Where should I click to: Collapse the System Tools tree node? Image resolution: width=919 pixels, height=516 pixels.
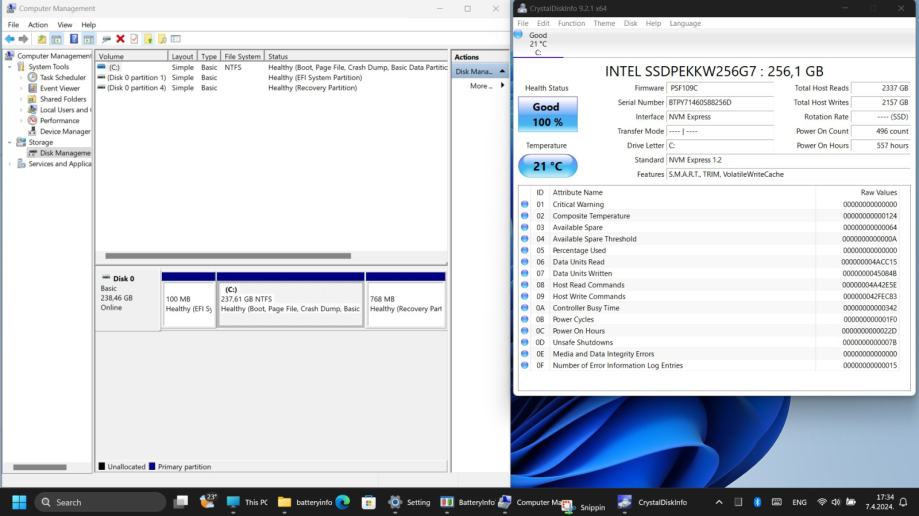(x=9, y=67)
